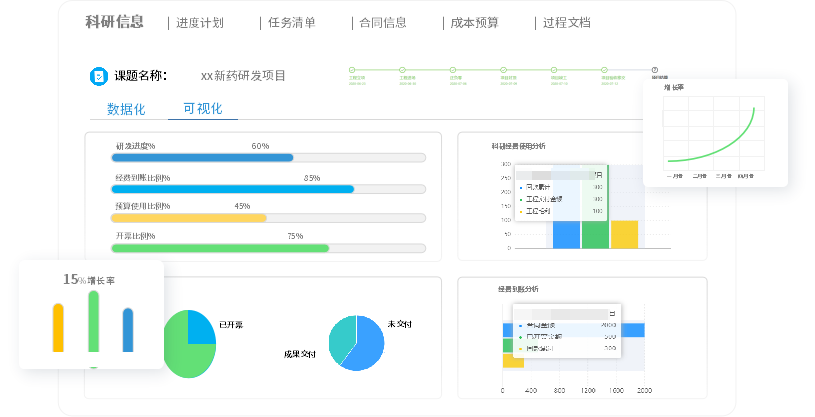The image size is (815, 417).
Task: Click the 75% value above 开票比例 bar
Action: tap(295, 236)
